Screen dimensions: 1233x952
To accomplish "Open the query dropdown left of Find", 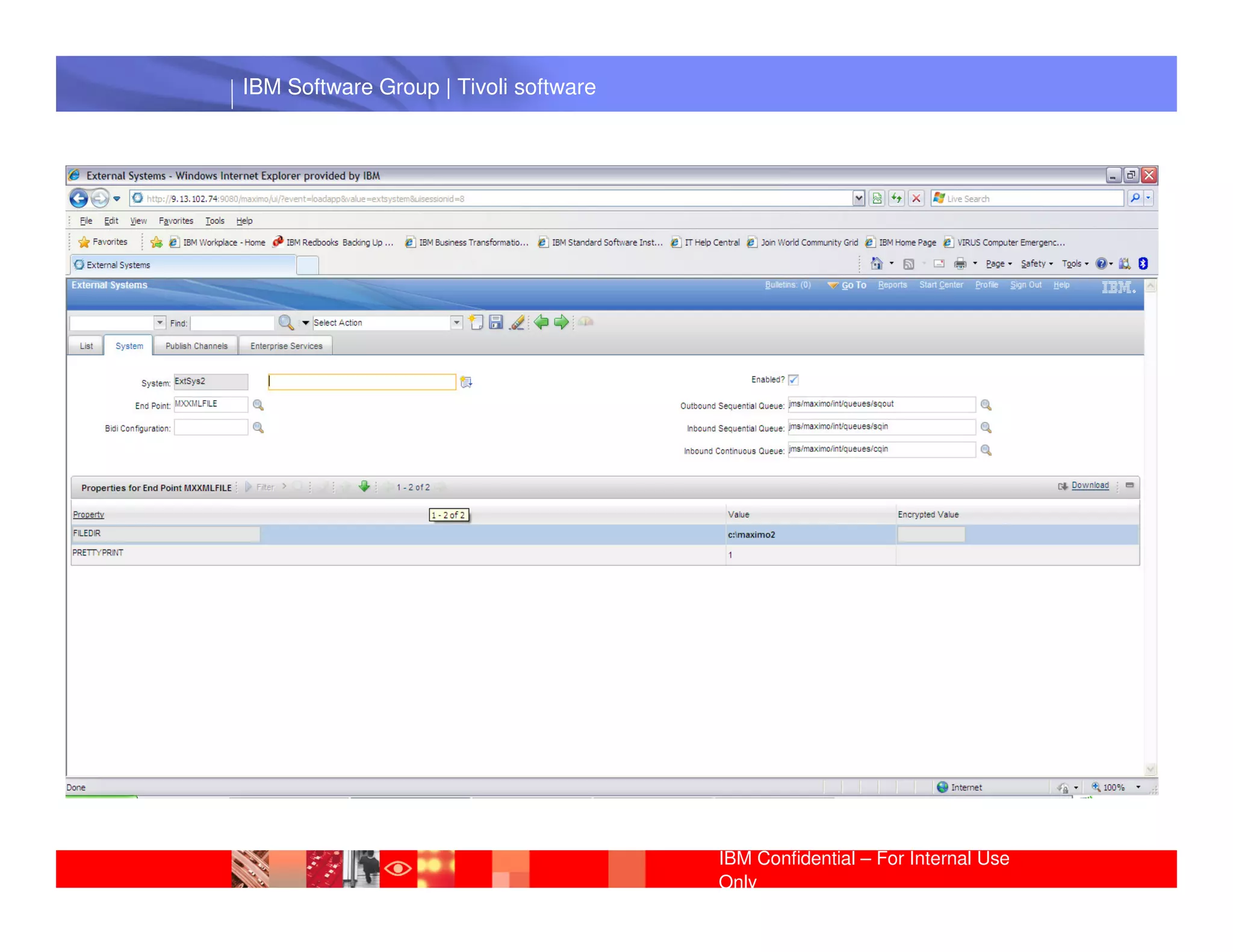I will point(160,323).
